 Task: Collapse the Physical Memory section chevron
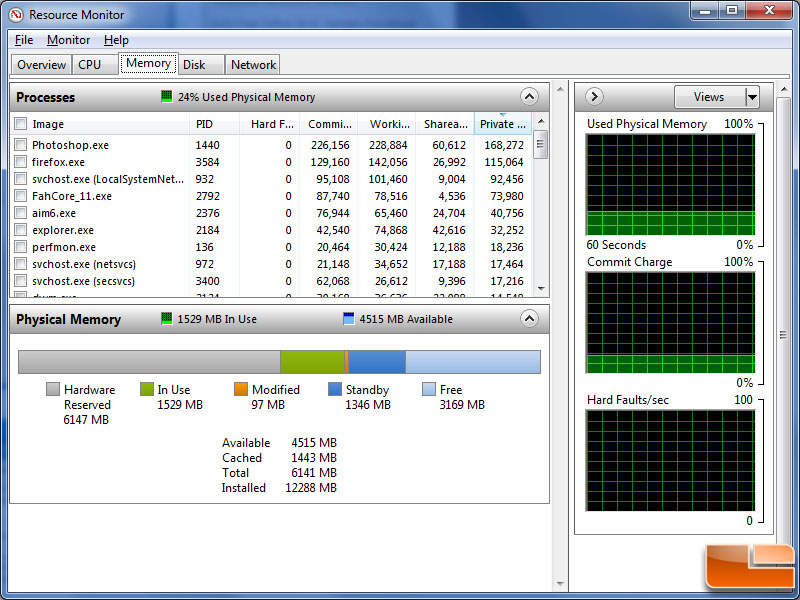tap(529, 319)
